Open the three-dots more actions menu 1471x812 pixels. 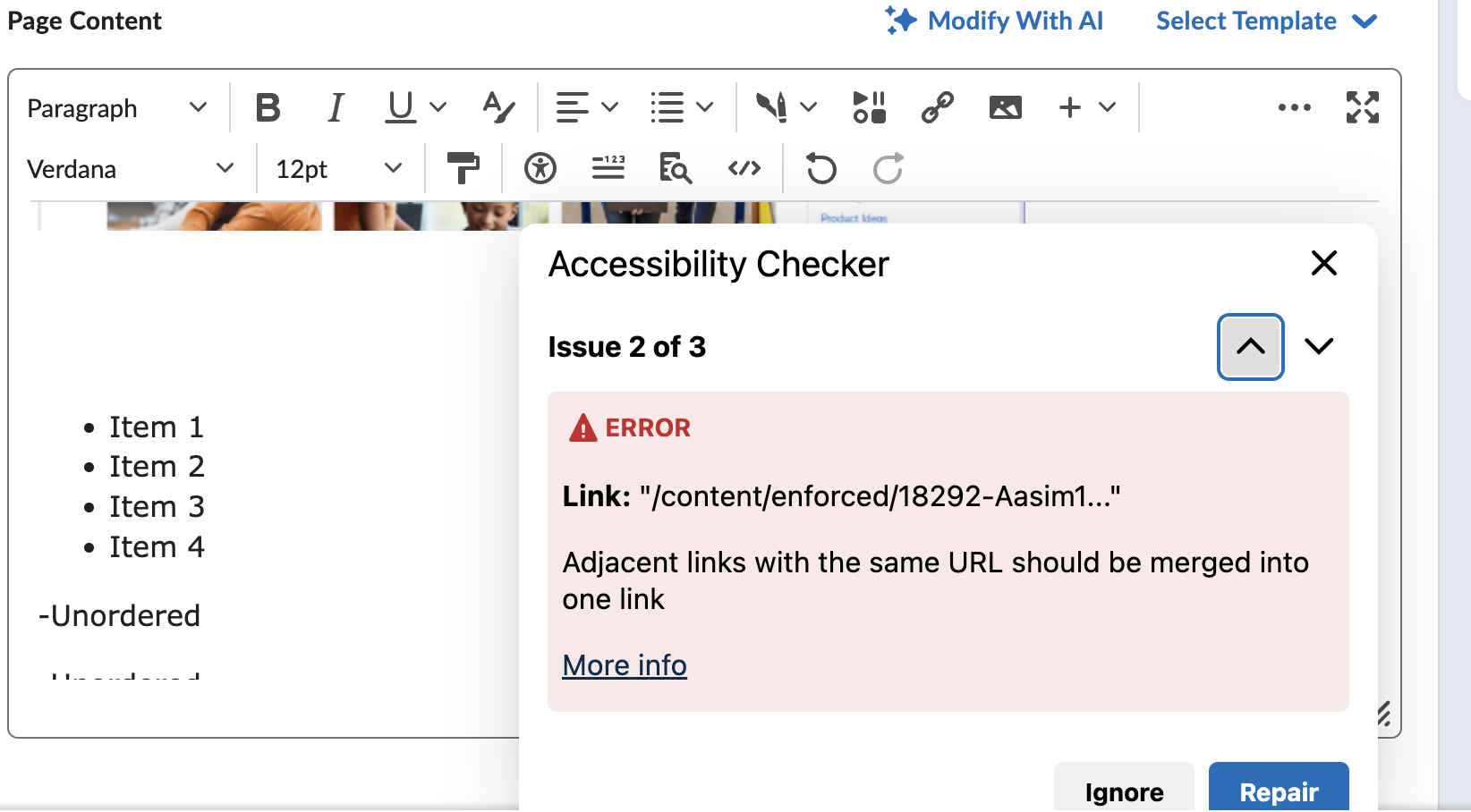click(x=1295, y=107)
